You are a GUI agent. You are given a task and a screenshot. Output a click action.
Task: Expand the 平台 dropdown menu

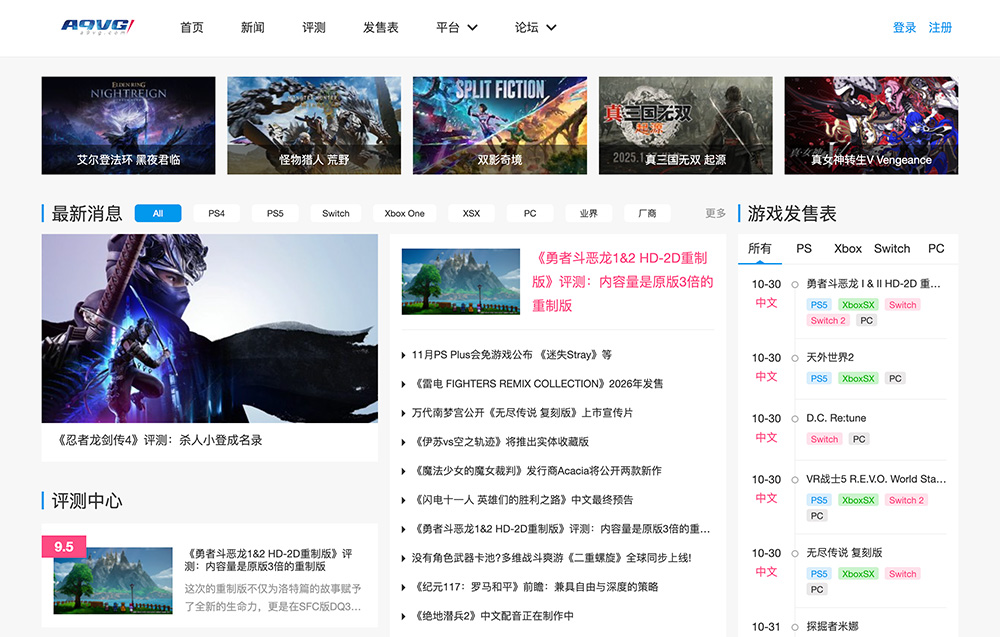[457, 28]
